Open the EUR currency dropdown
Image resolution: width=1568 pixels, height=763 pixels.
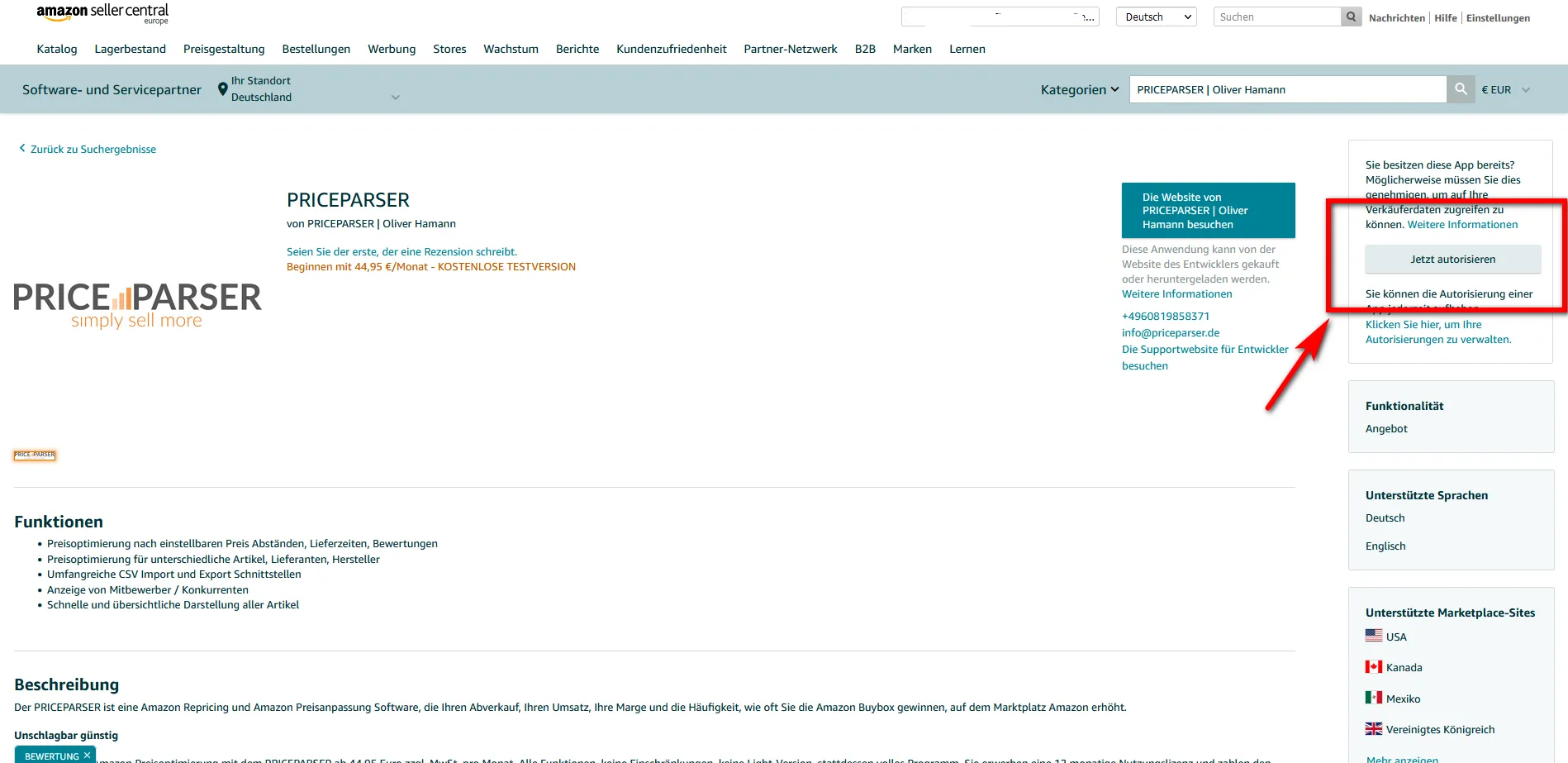pyautogui.click(x=1506, y=89)
